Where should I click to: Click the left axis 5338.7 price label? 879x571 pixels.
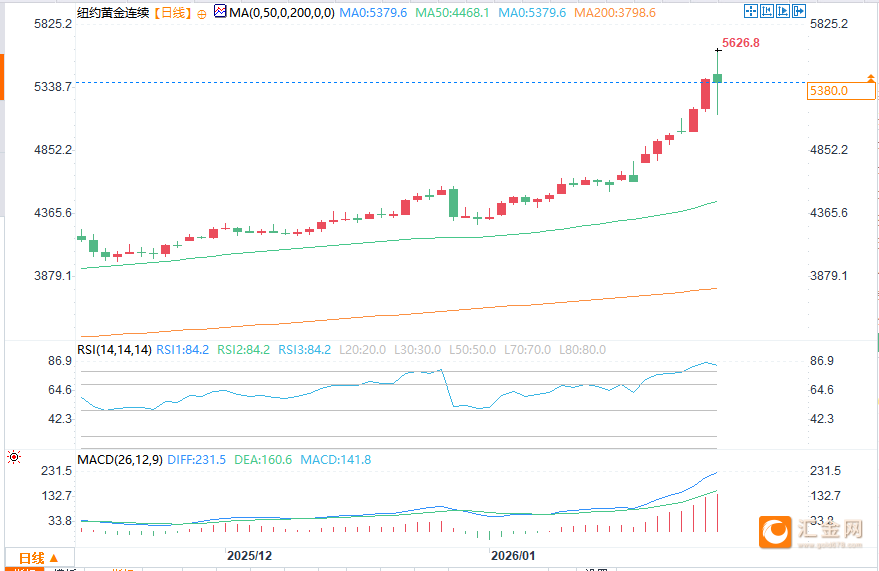pyautogui.click(x=53, y=86)
